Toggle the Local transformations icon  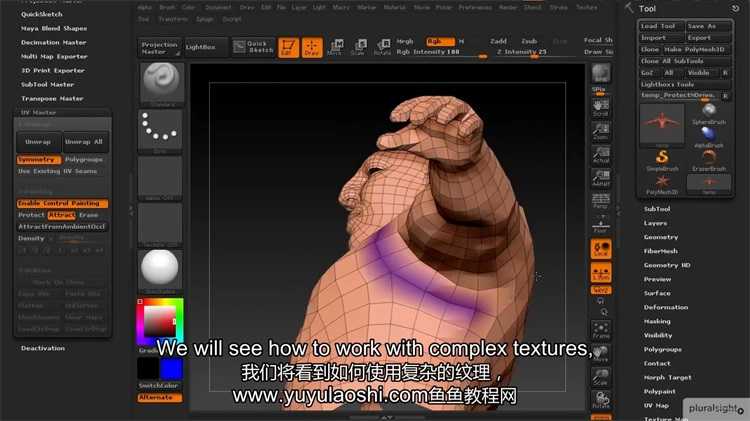coord(601,249)
